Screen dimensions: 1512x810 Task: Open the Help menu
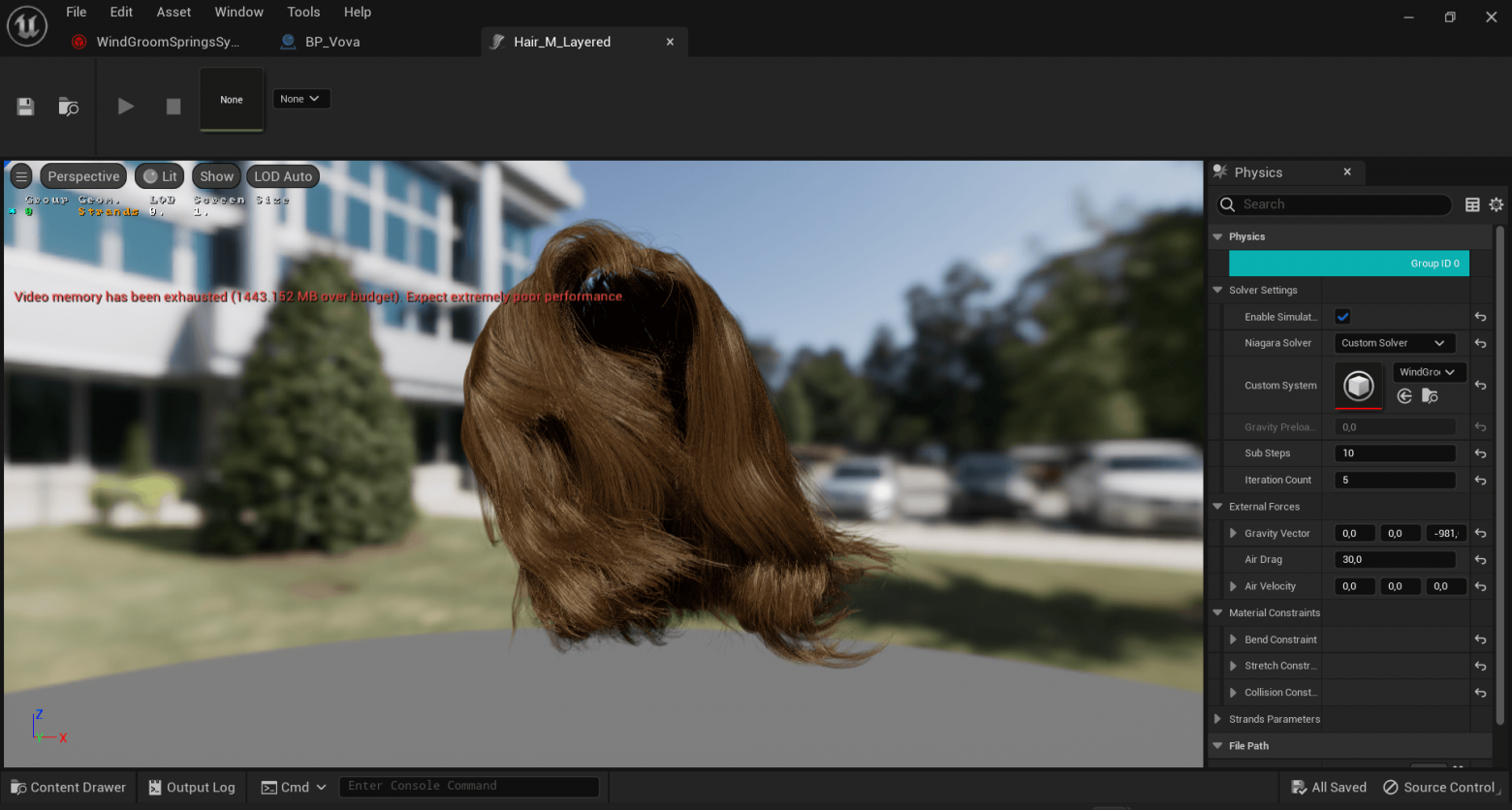(358, 12)
